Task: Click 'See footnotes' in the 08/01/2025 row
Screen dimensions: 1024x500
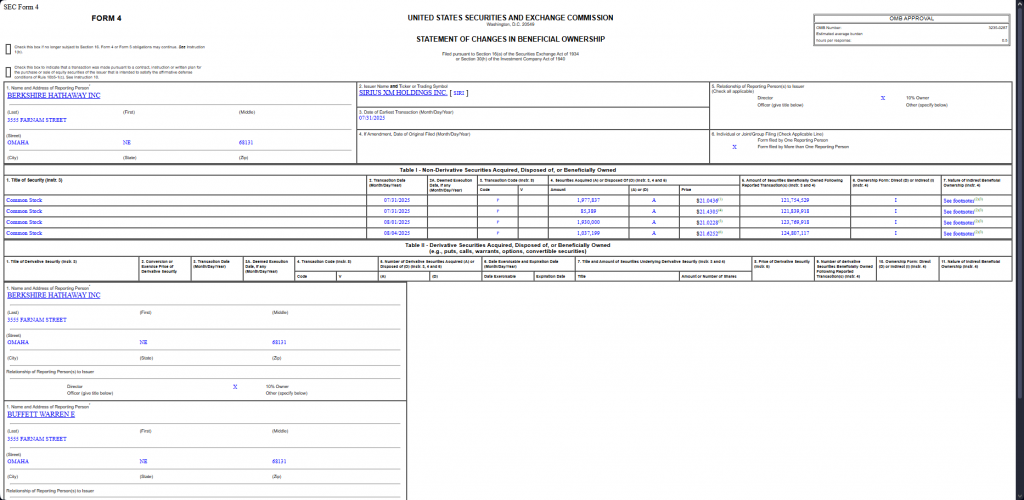Action: (959, 223)
